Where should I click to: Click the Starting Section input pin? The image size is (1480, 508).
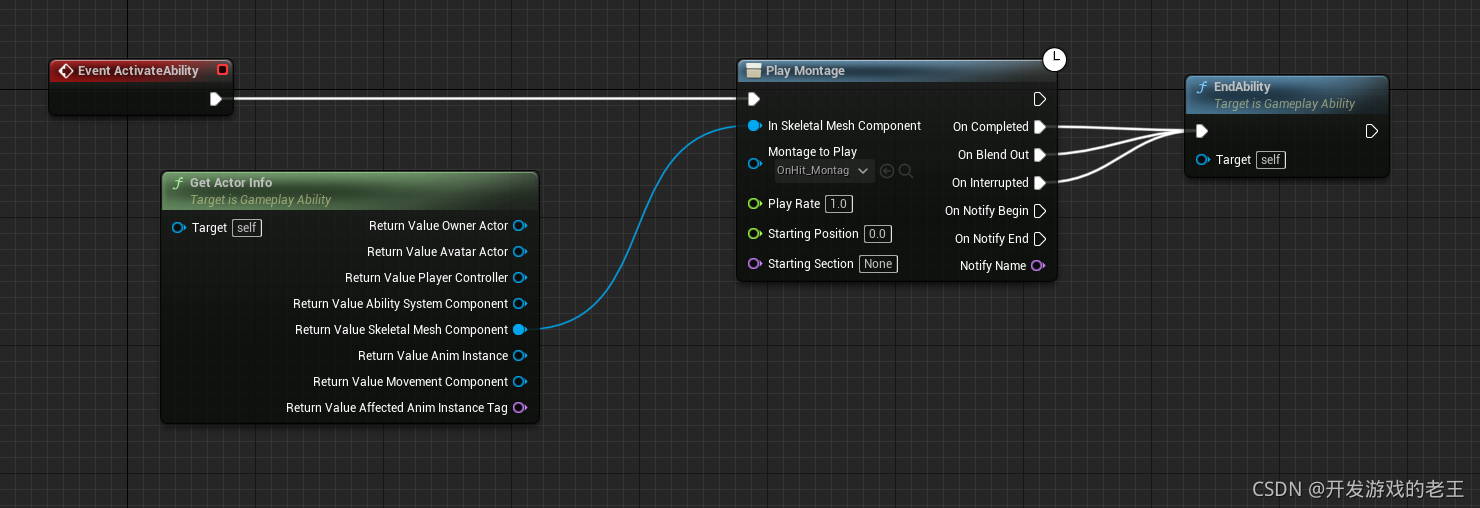(x=755, y=264)
